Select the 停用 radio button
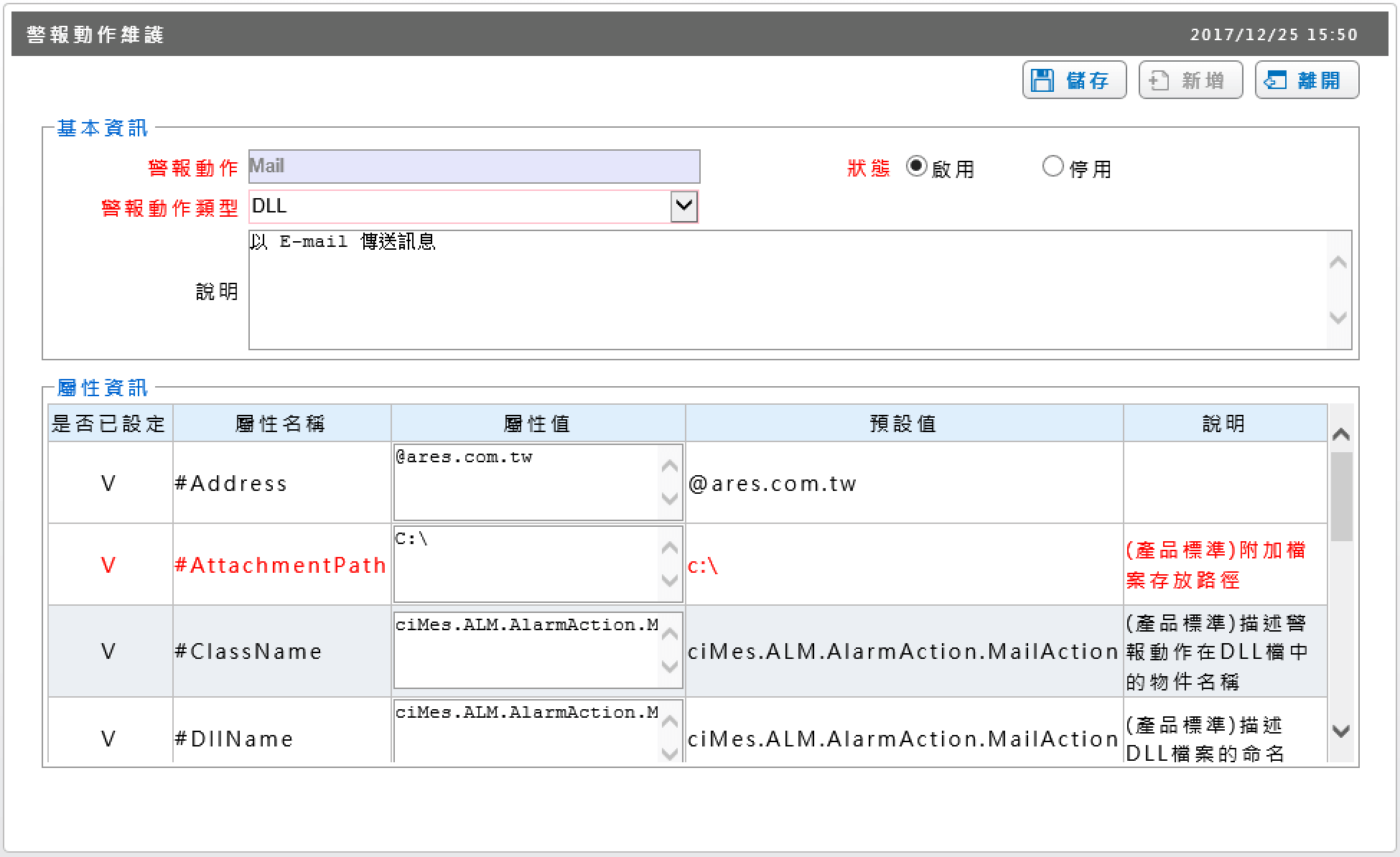The image size is (1400, 857). click(1053, 167)
